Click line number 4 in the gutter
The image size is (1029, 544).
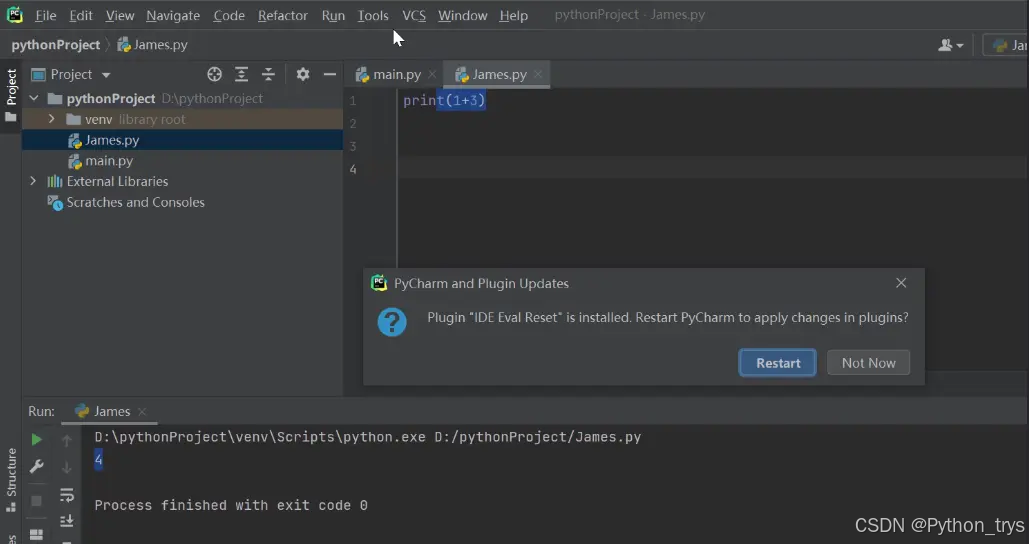tap(353, 169)
